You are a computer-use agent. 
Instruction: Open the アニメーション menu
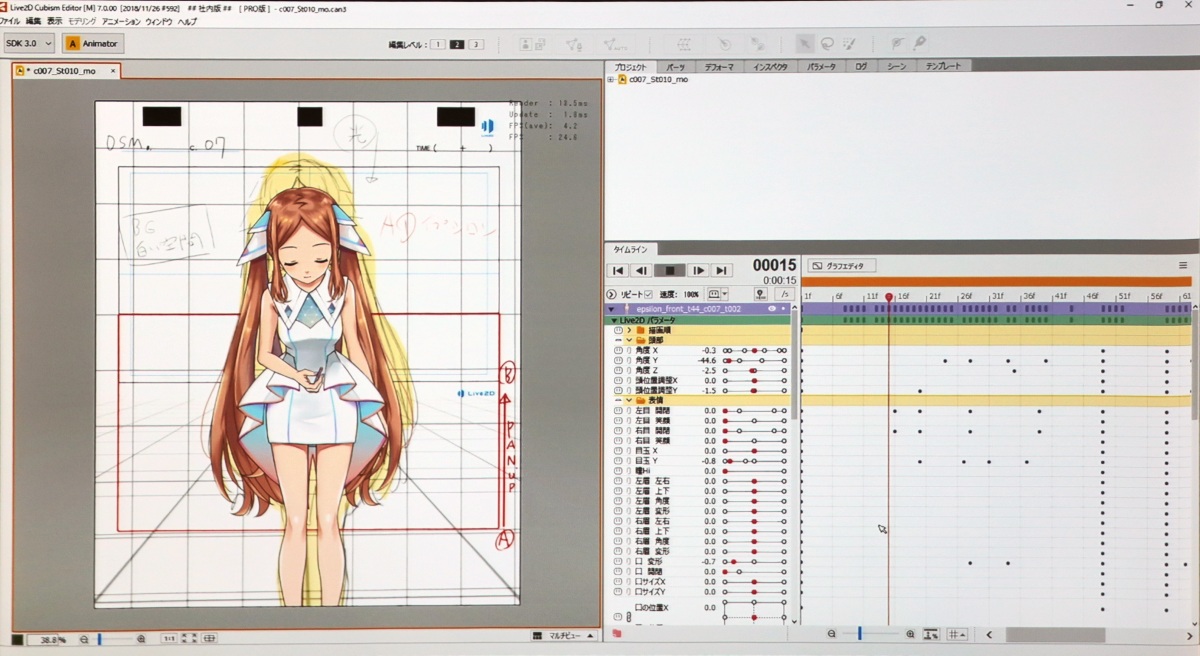(x=121, y=20)
